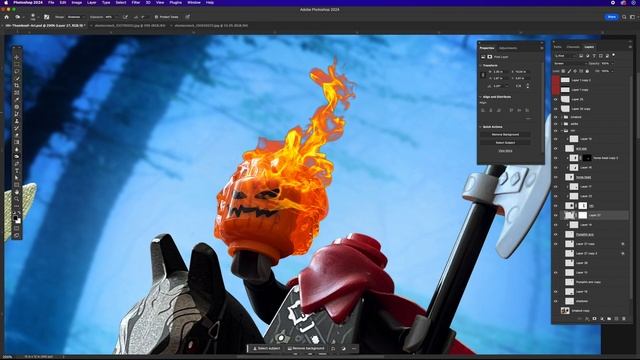Open the layer blend mode dropdown
The width and height of the screenshot is (640, 360).
(x=571, y=64)
